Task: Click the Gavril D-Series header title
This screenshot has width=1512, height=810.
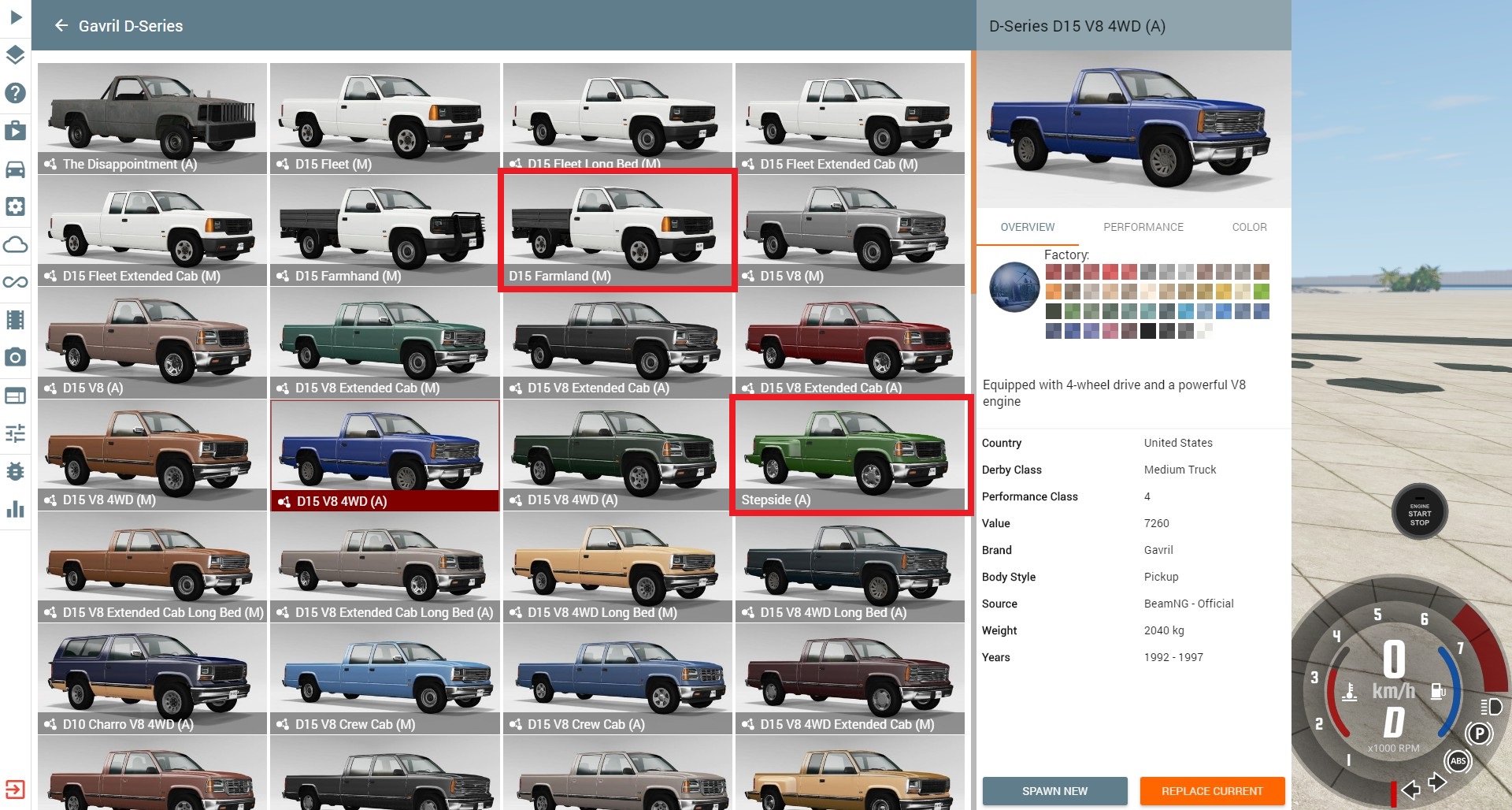Action: click(131, 26)
